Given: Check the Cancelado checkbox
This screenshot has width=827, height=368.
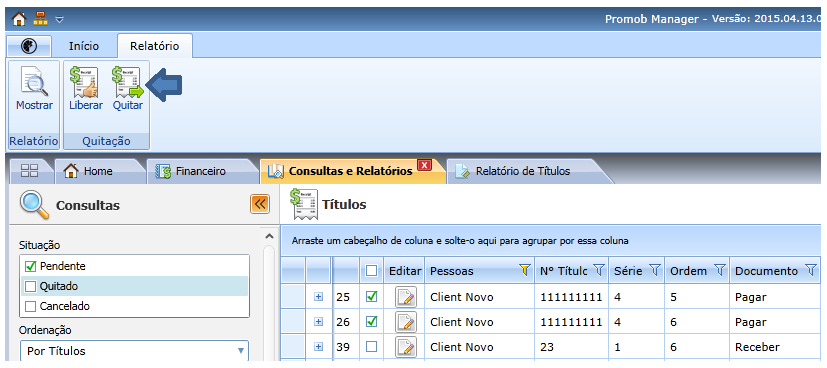Looking at the screenshot, I should click(30, 306).
